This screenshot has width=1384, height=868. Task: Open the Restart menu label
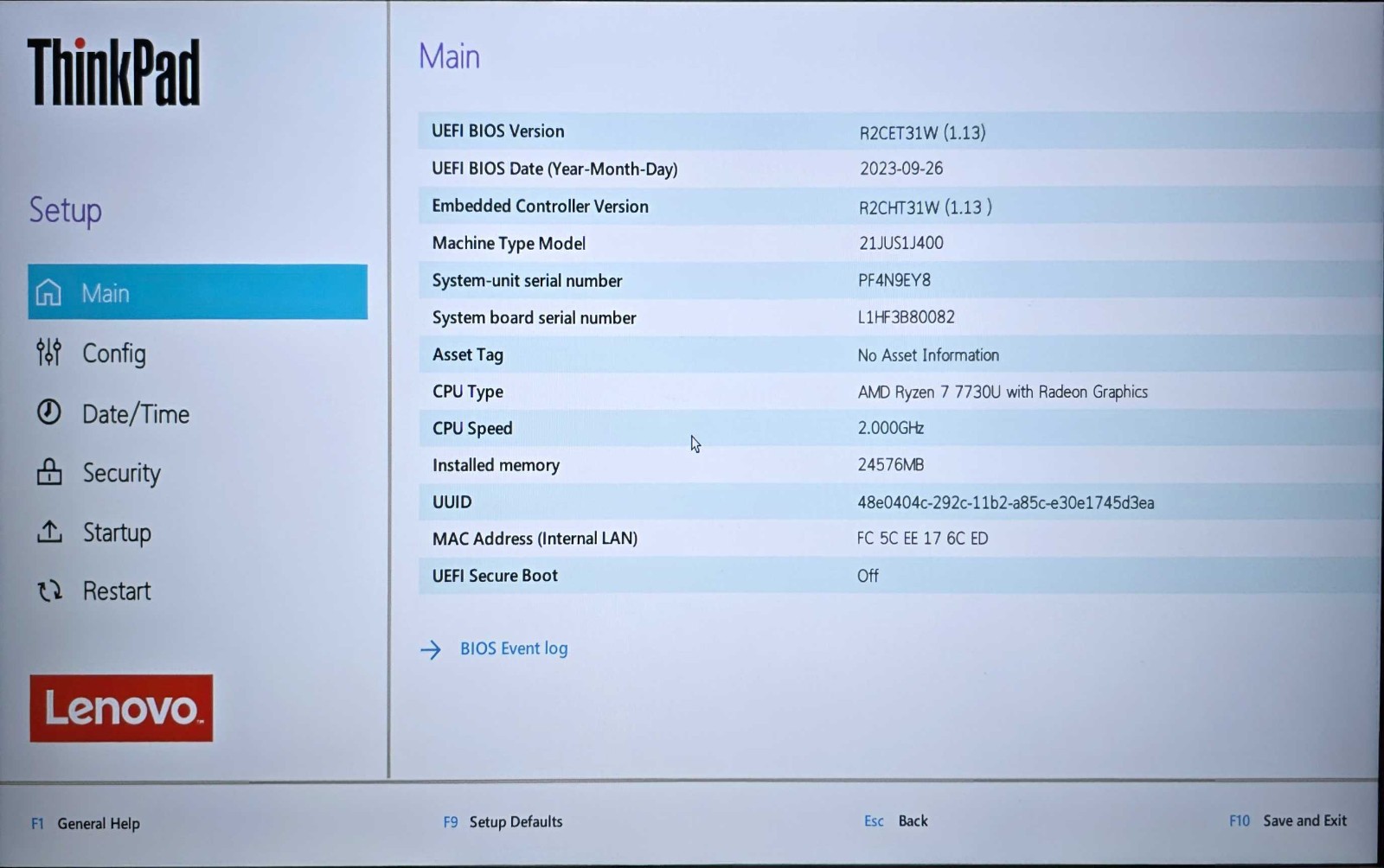click(x=117, y=591)
